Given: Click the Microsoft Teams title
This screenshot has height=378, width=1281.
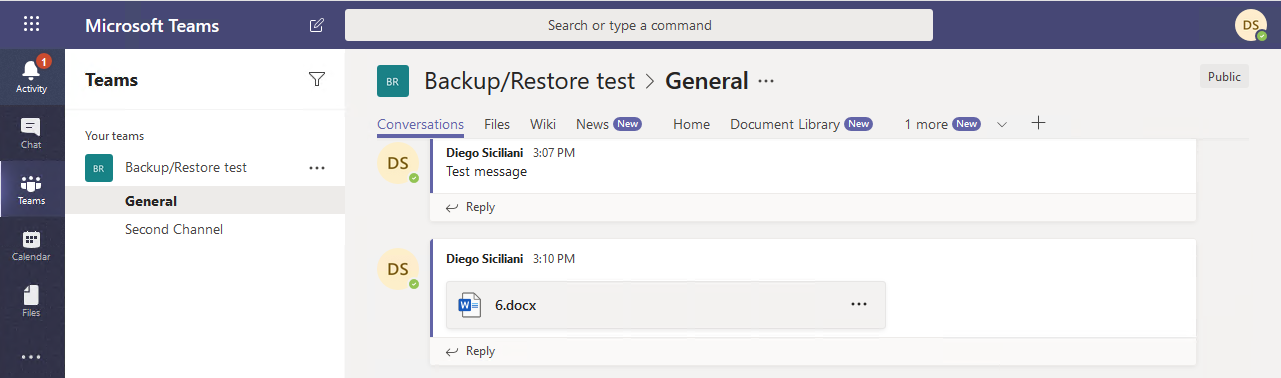Looking at the screenshot, I should pos(152,25).
